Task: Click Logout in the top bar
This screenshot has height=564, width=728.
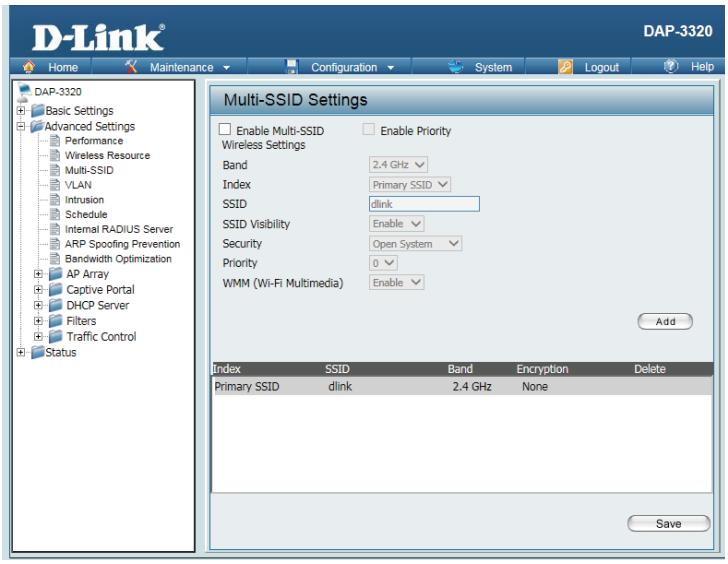Action: pos(601,67)
